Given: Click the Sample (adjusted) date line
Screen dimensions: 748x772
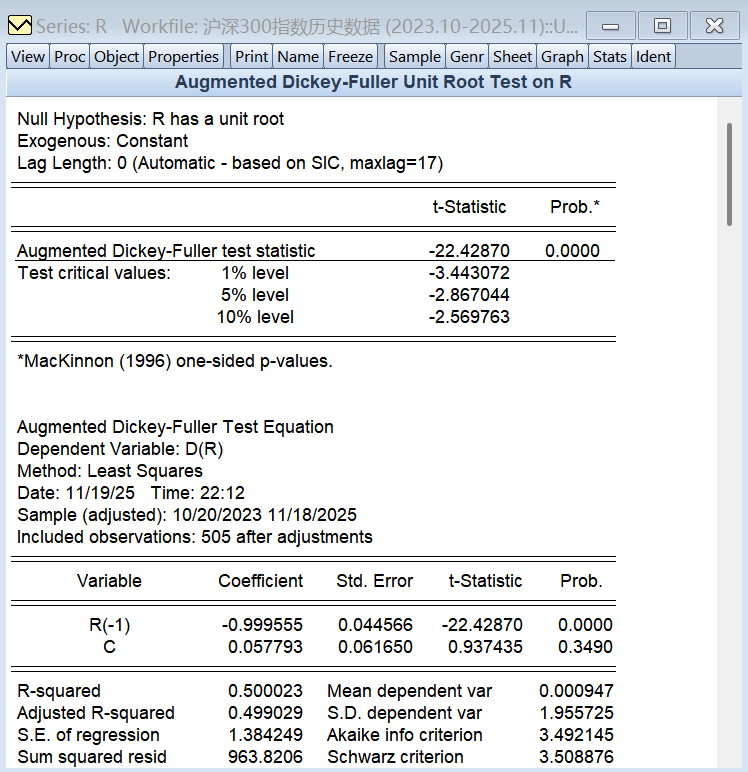Looking at the screenshot, I should pyautogui.click(x=187, y=515).
